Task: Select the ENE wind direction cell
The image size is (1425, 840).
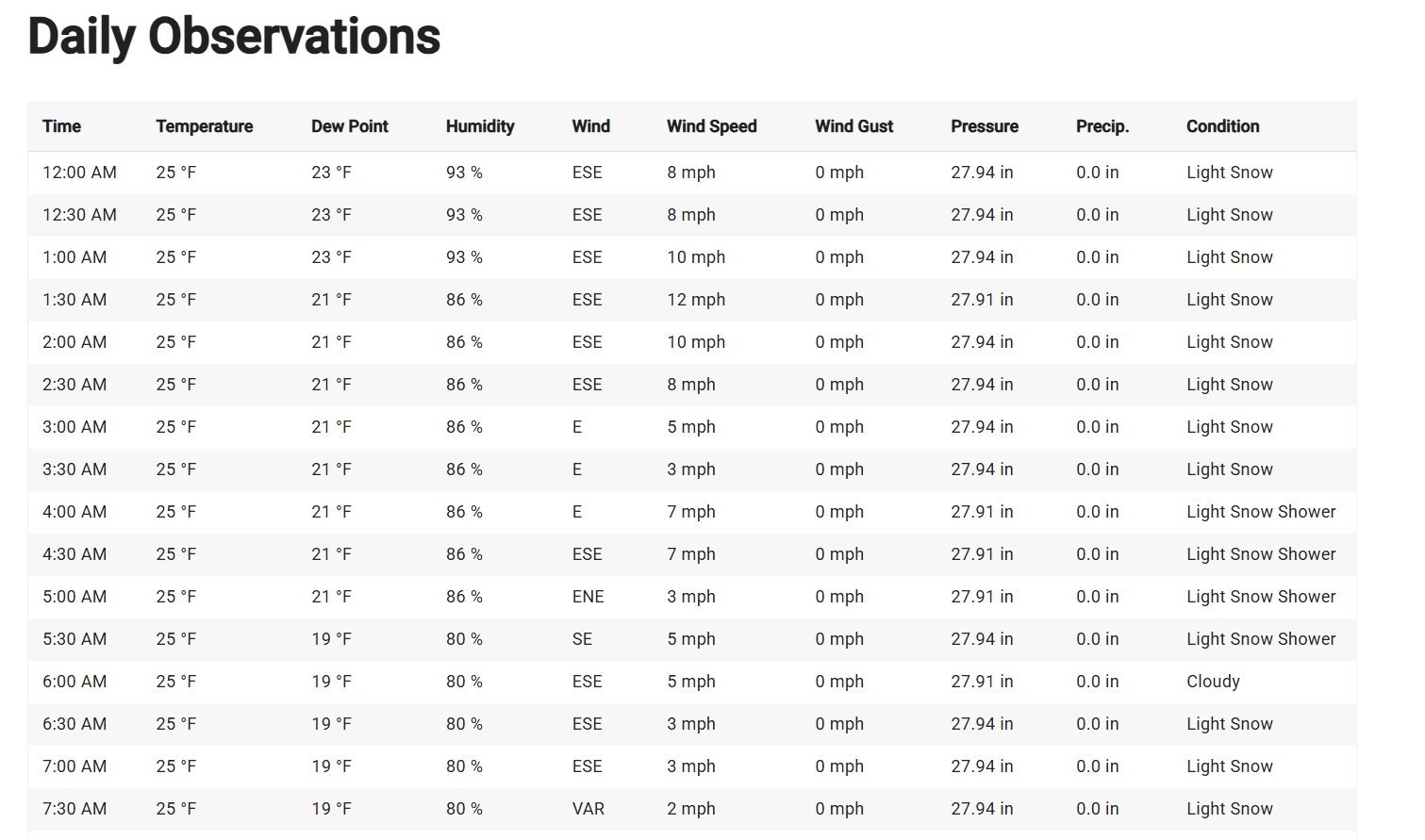Action: [588, 597]
